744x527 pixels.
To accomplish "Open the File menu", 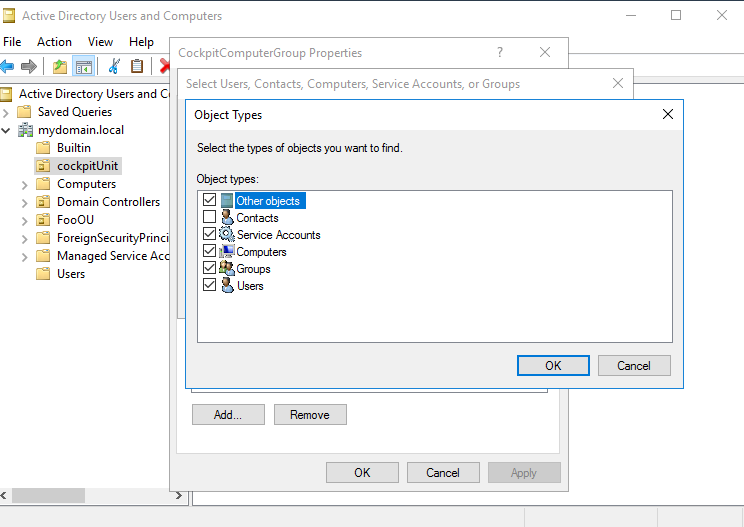I will tap(12, 42).
